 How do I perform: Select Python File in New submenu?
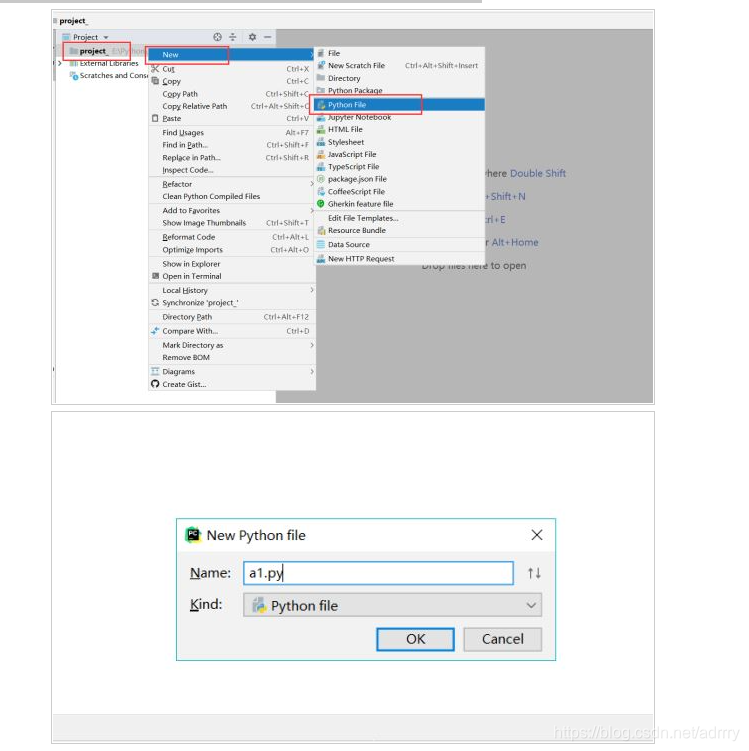[399, 104]
